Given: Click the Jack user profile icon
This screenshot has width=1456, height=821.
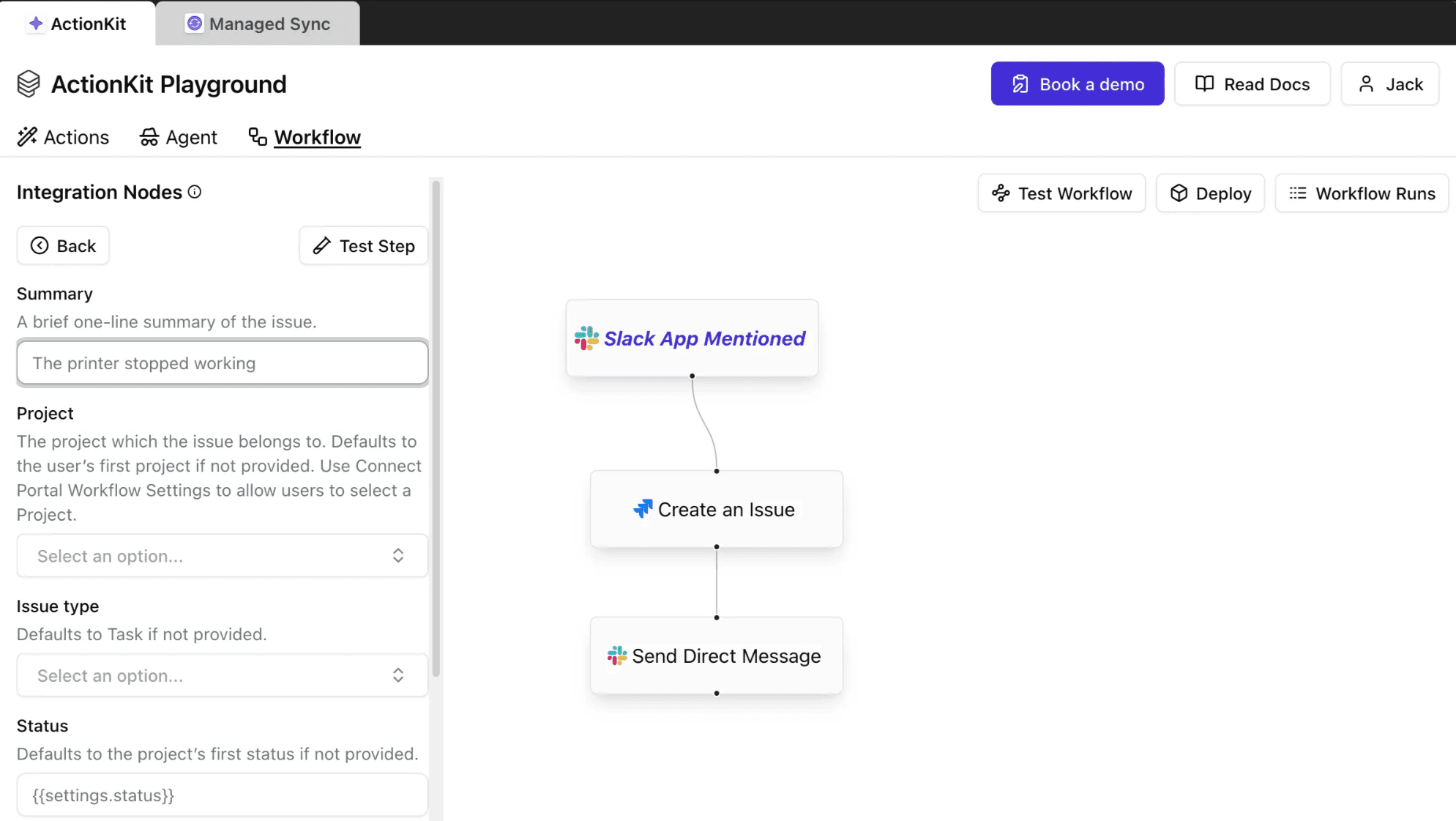Looking at the screenshot, I should pyautogui.click(x=1366, y=84).
